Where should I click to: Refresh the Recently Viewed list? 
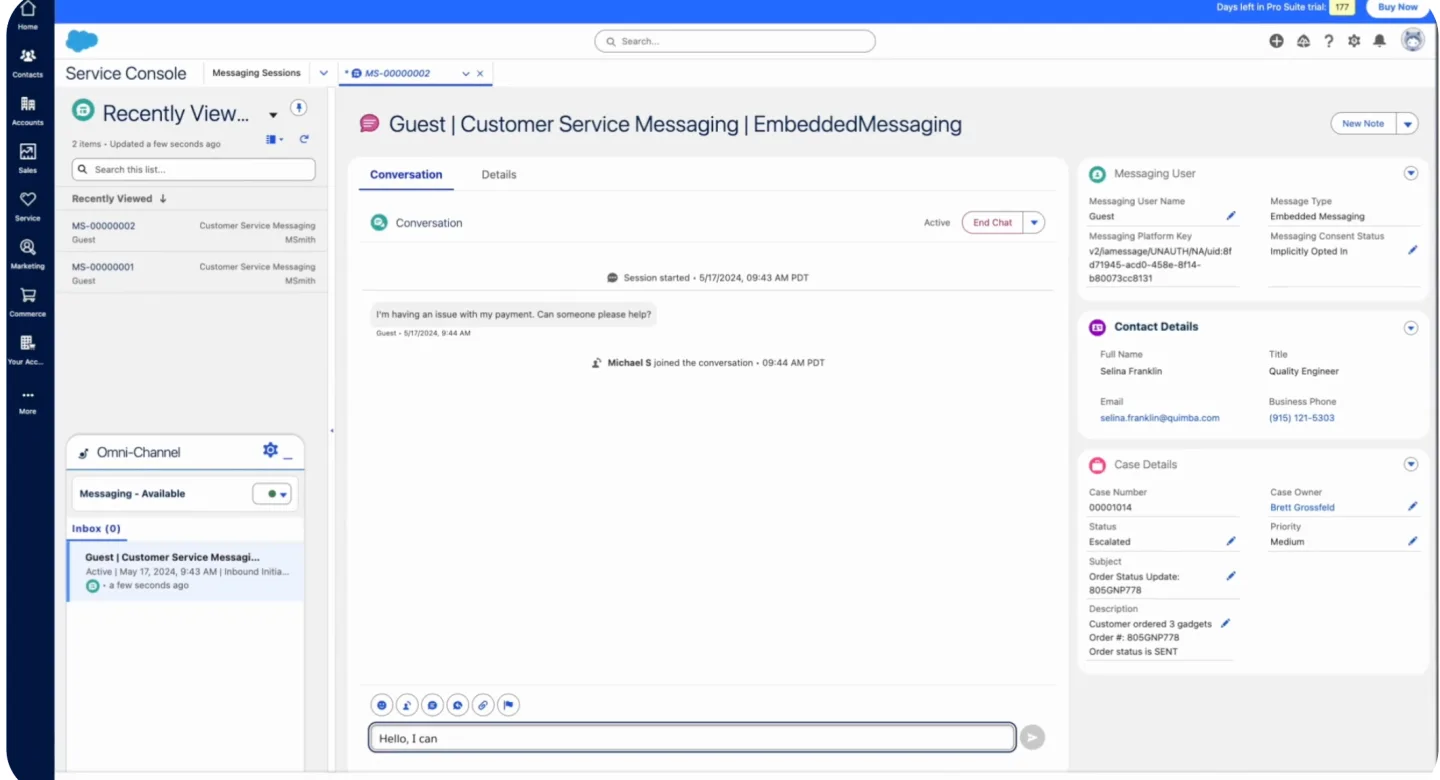click(304, 140)
